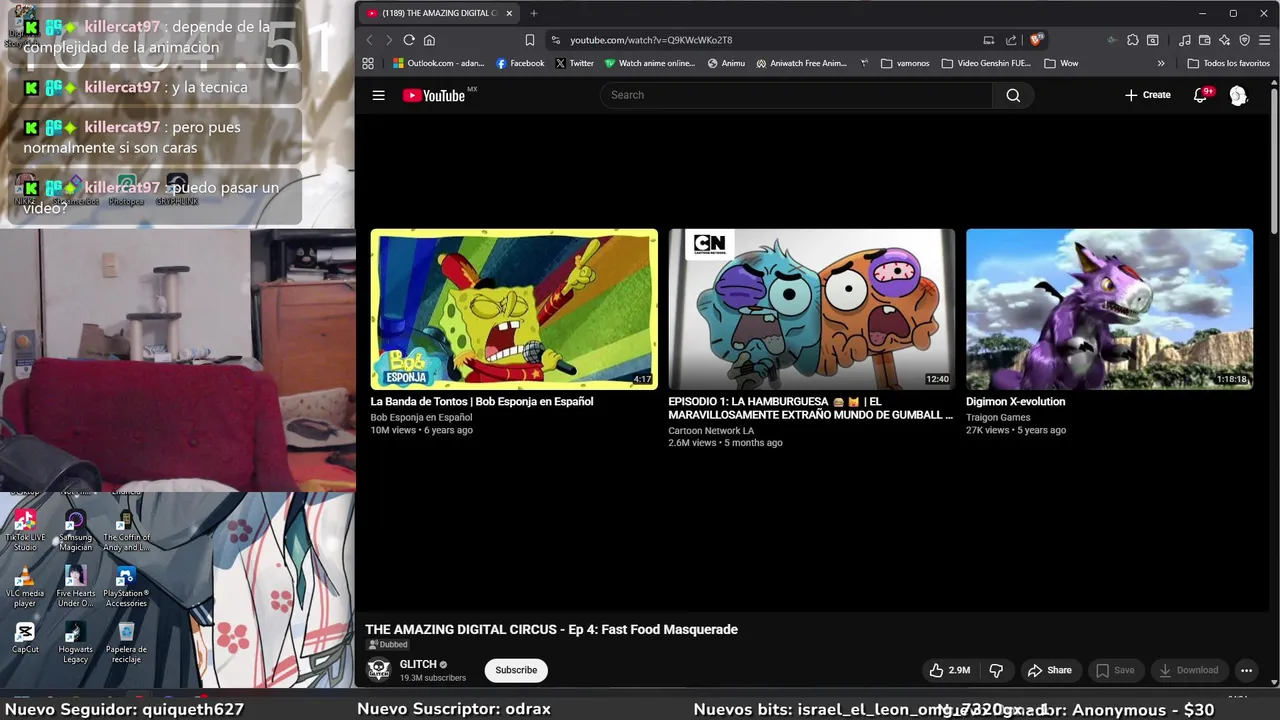Close THE AMAZING DIGITAL CIRCUS tab

coord(509,13)
